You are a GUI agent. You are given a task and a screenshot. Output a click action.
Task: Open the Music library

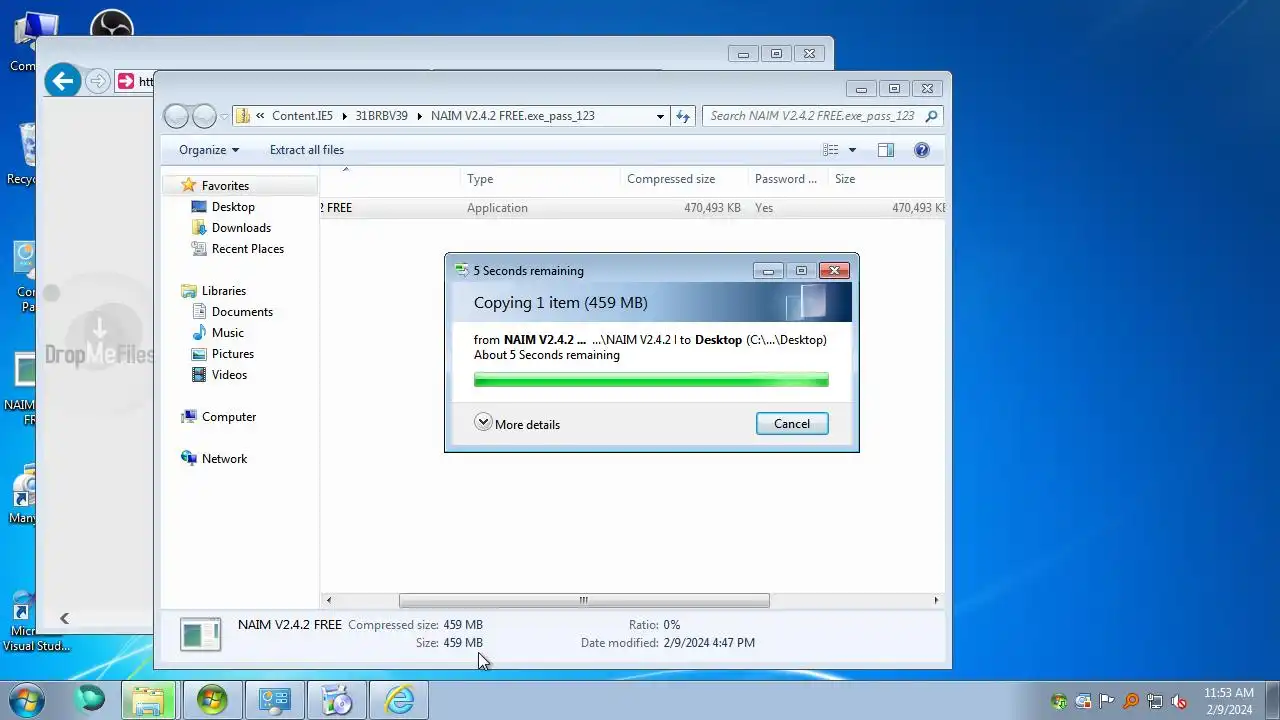pos(227,333)
